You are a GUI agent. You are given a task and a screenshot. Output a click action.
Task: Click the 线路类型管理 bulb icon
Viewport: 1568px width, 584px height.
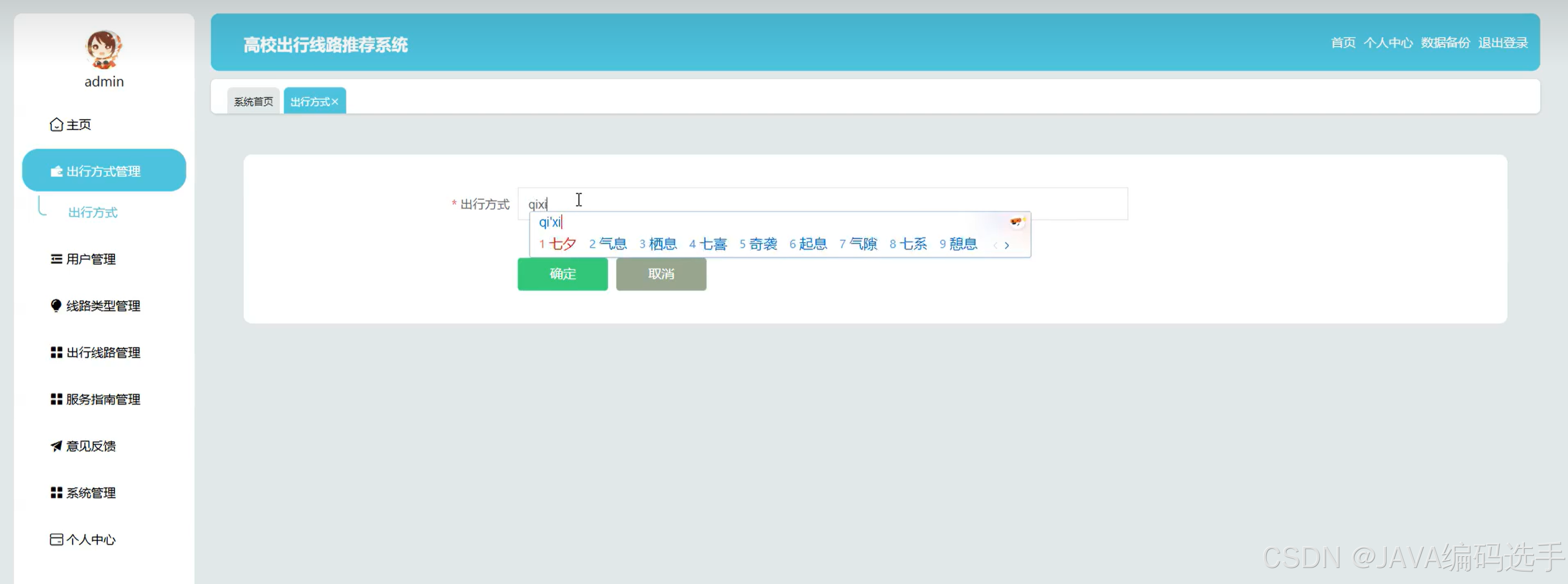point(56,306)
